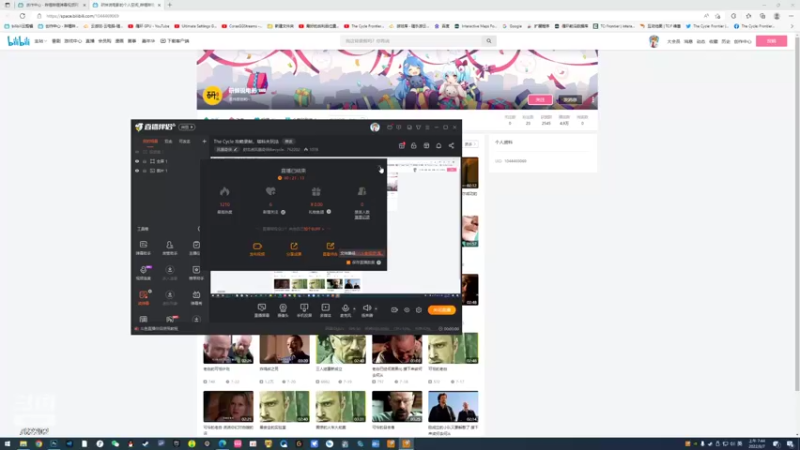Screen dimensions: 800x450
Task: Click the category tag with pencil under stream title
Action: click(x=227, y=149)
